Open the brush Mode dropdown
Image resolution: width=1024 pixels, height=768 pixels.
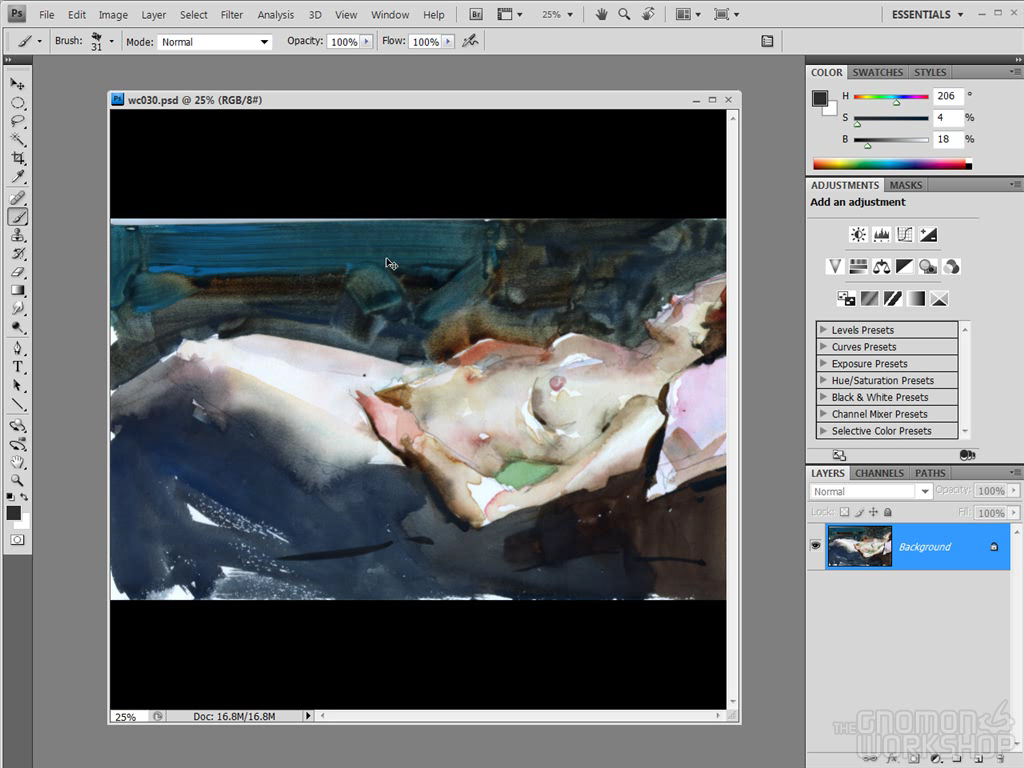pos(215,42)
